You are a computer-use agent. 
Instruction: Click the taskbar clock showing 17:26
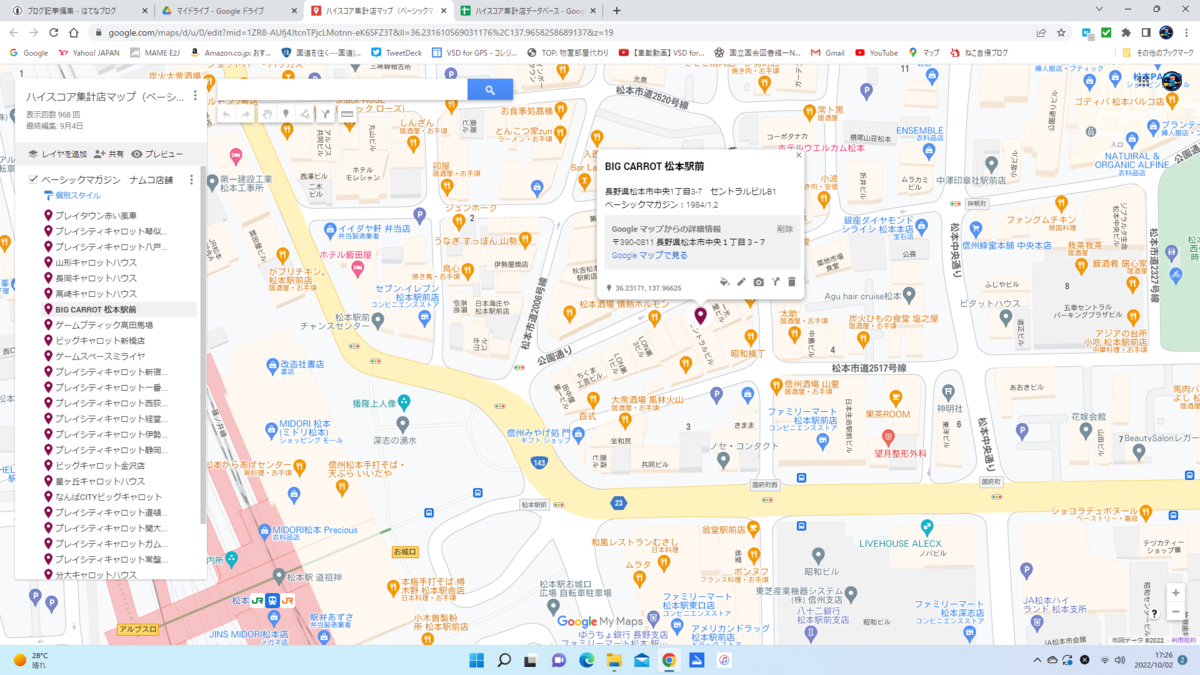[1155, 660]
